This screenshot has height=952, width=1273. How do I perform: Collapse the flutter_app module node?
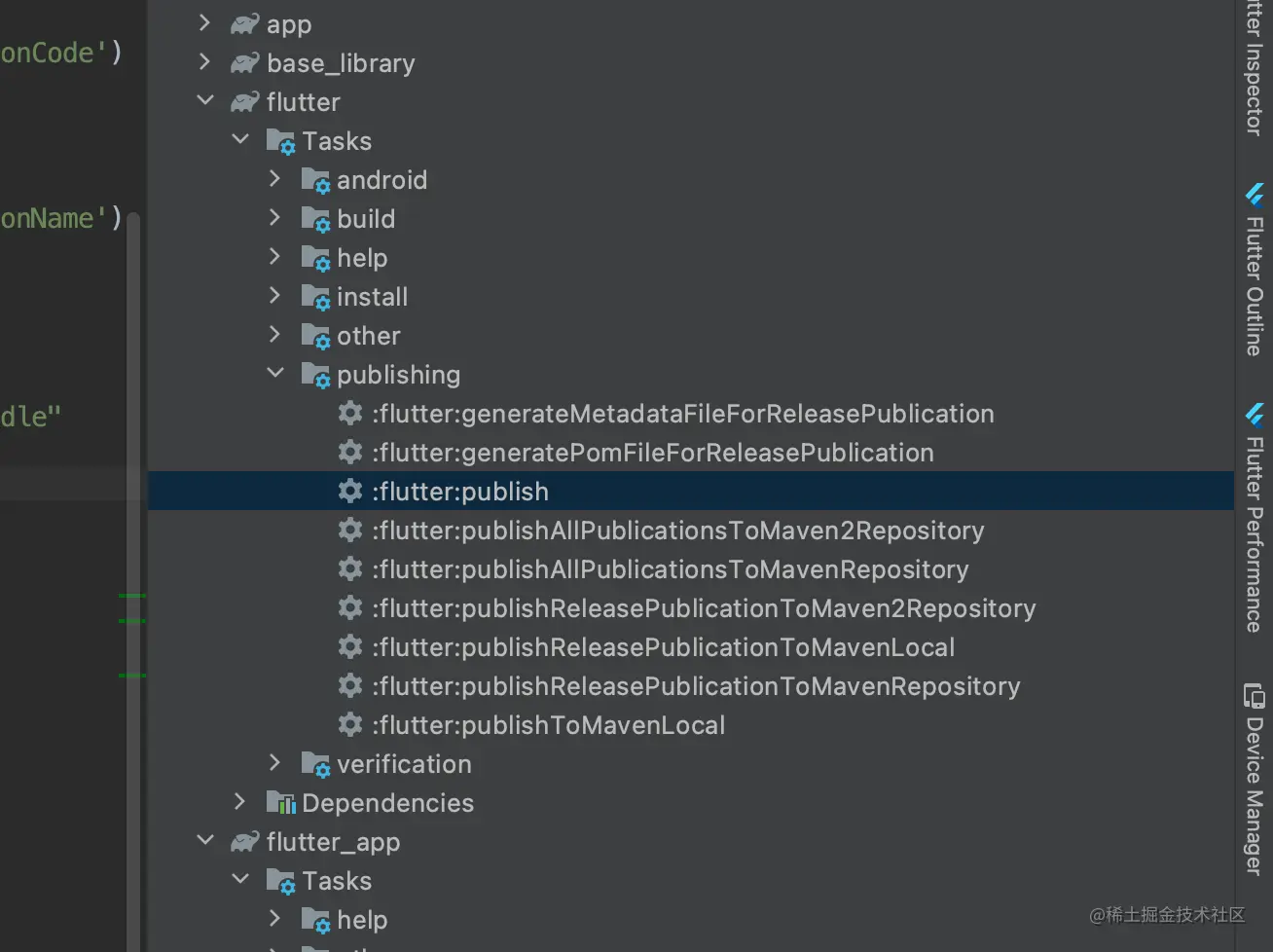(204, 840)
